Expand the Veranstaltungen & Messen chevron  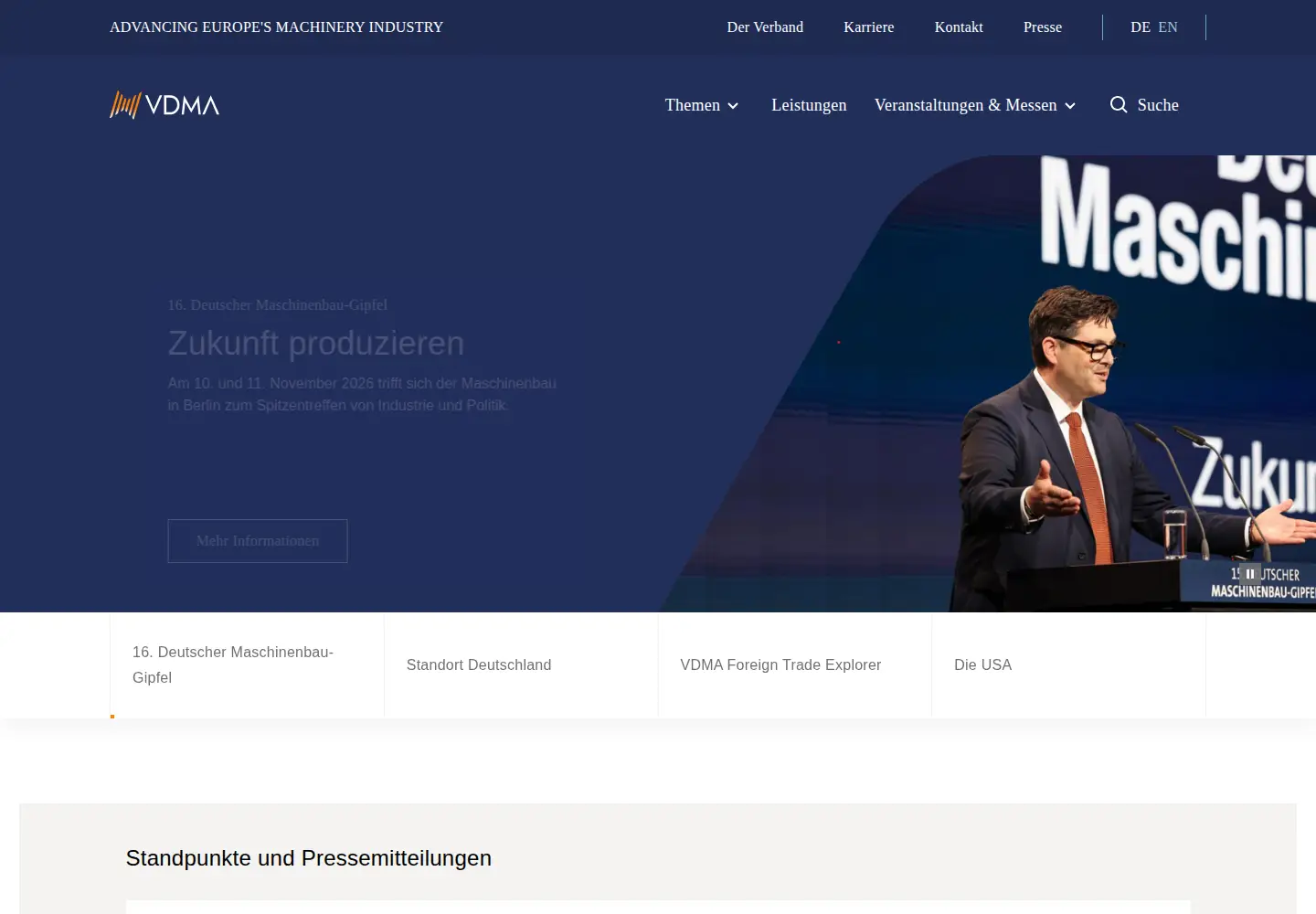click(1070, 106)
